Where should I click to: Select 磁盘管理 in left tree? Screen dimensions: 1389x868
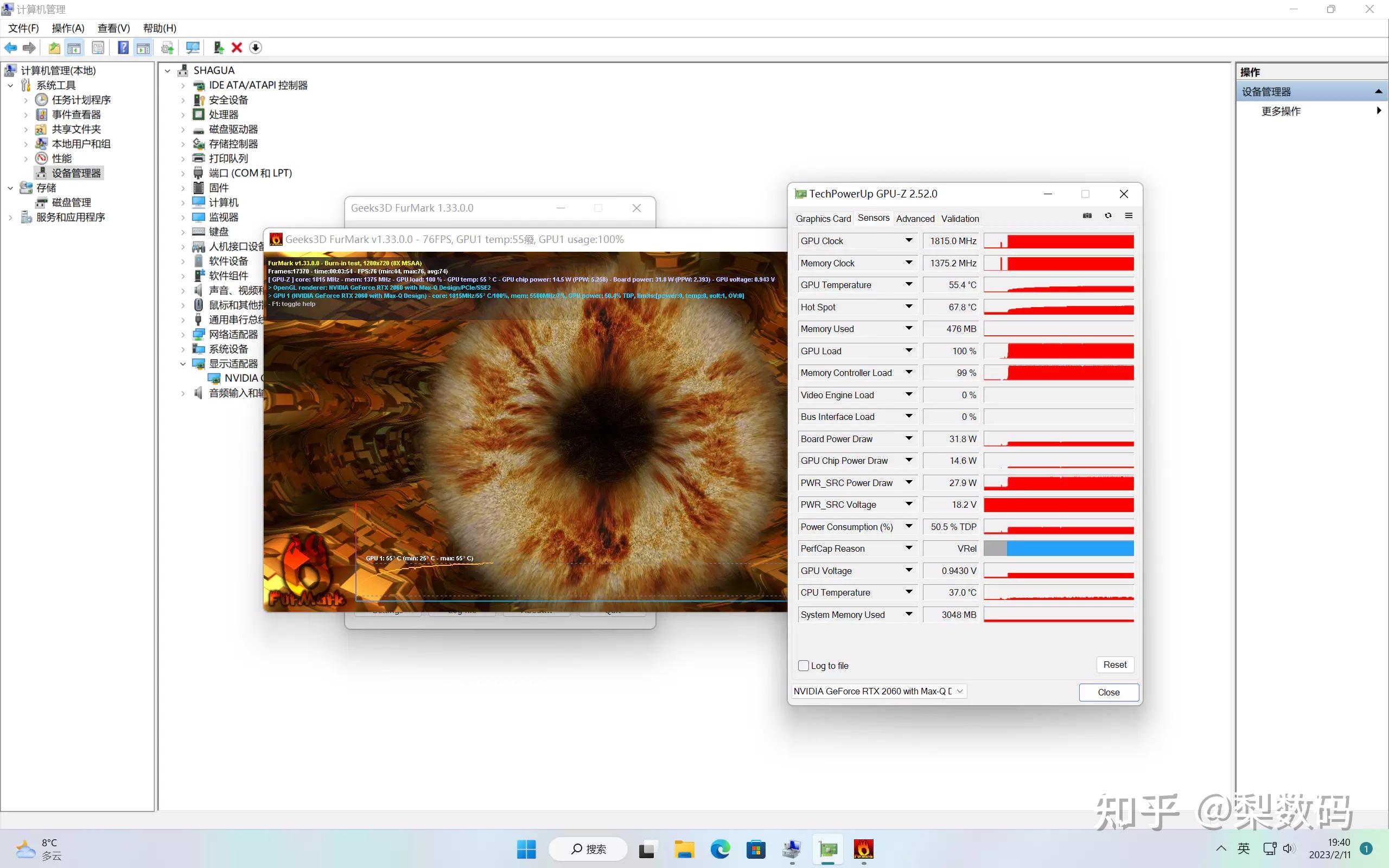(x=71, y=203)
